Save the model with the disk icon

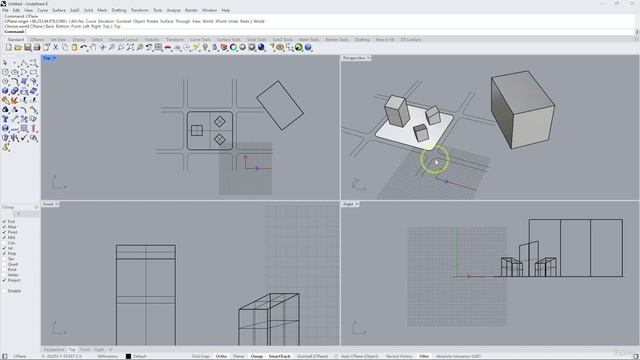pyautogui.click(x=27, y=47)
